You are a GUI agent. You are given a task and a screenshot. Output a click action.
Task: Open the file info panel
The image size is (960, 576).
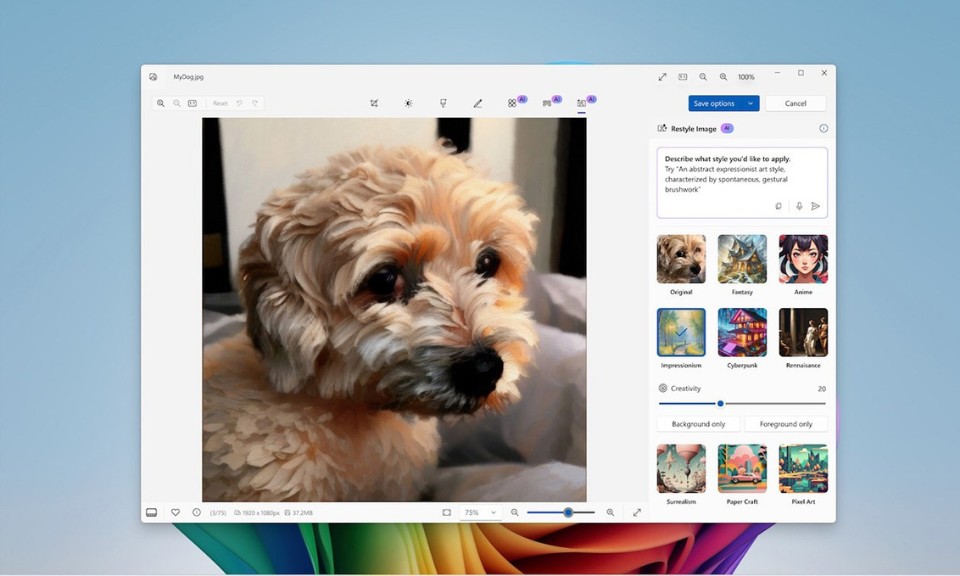196,512
